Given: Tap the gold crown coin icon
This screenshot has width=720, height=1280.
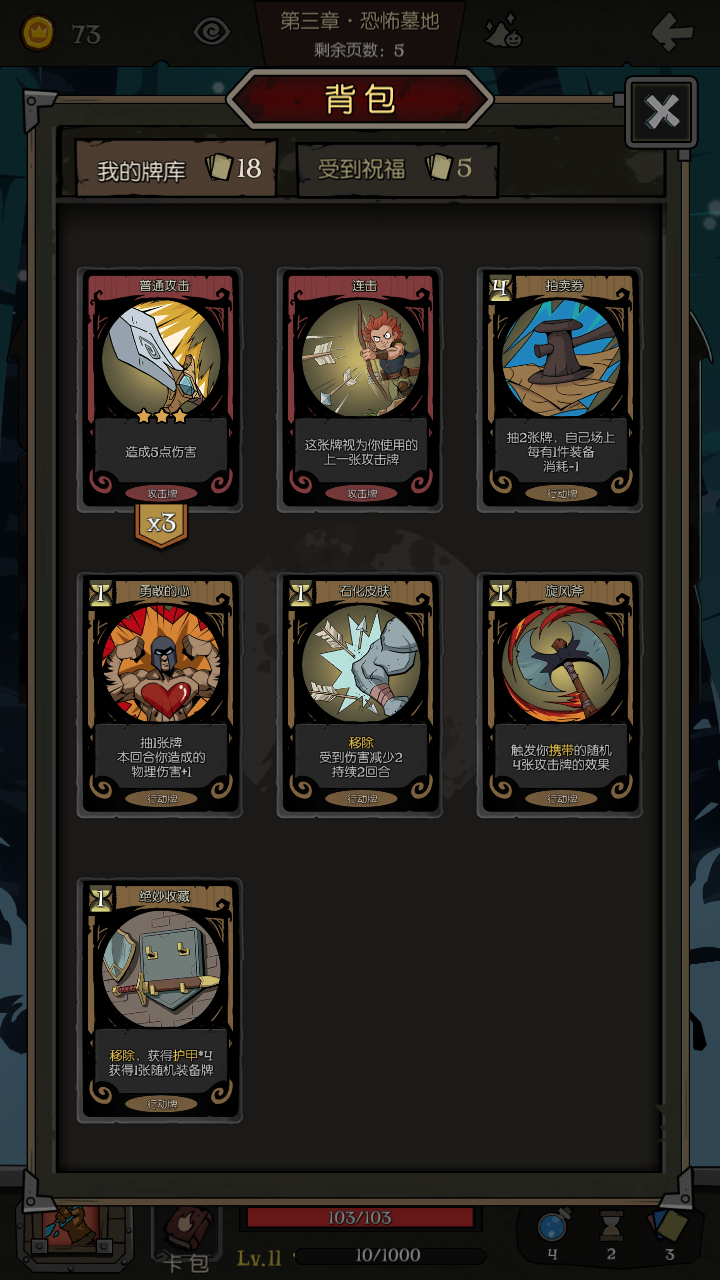Looking at the screenshot, I should click(38, 33).
